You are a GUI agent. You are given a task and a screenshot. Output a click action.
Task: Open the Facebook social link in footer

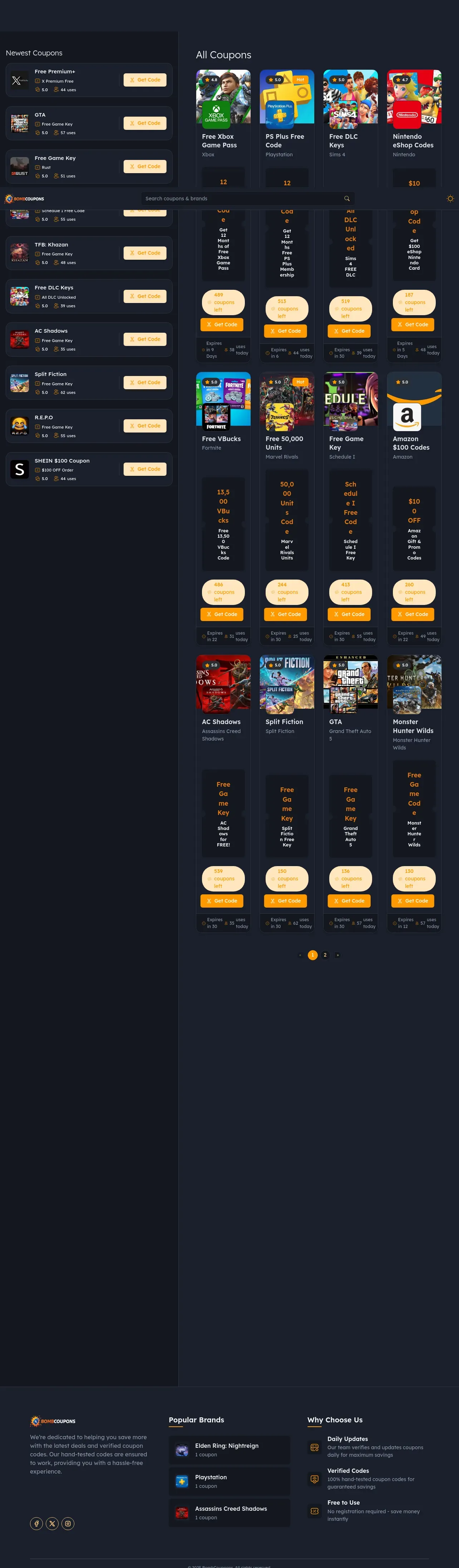(x=36, y=1524)
